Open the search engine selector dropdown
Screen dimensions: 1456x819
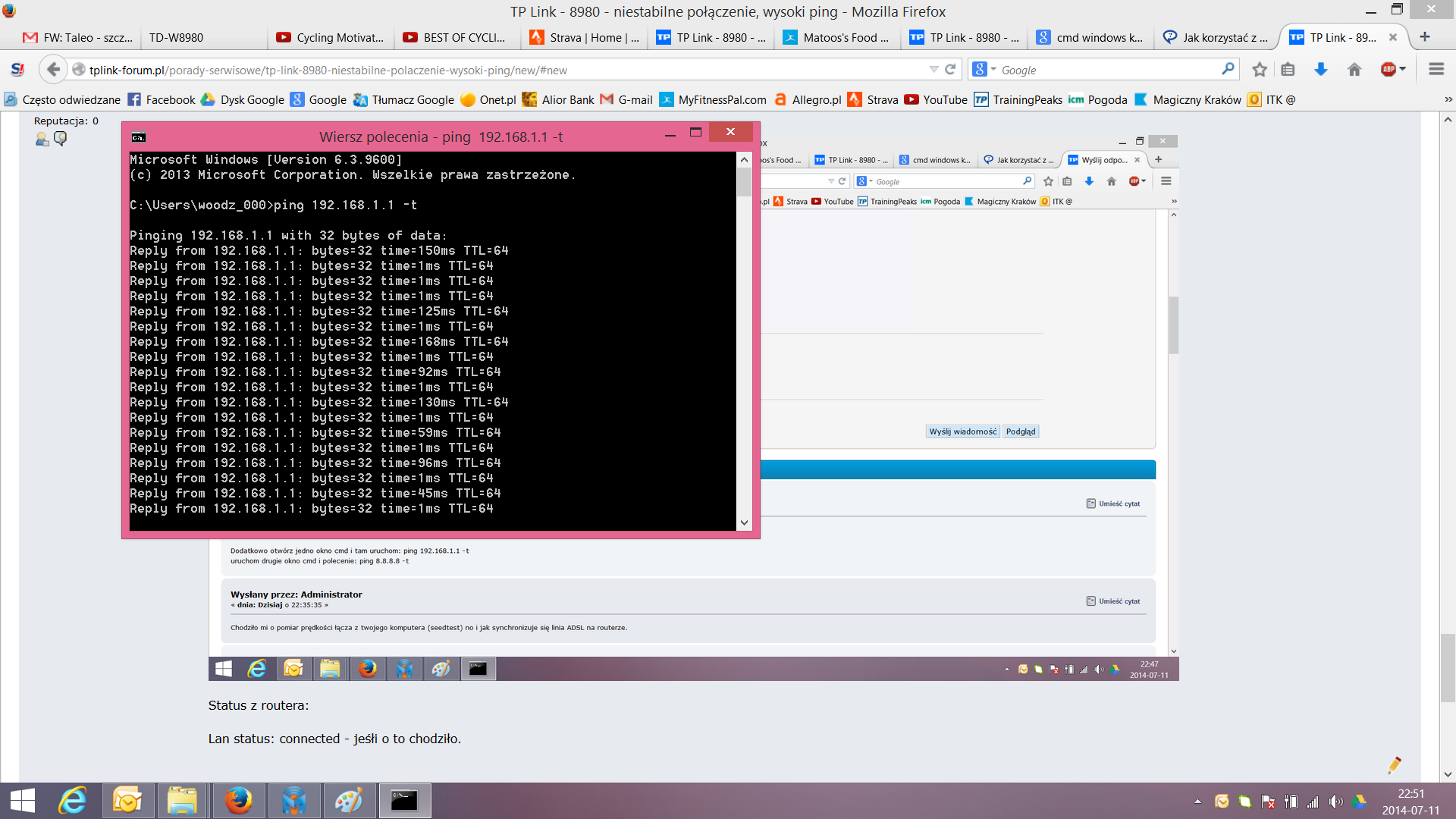point(984,70)
